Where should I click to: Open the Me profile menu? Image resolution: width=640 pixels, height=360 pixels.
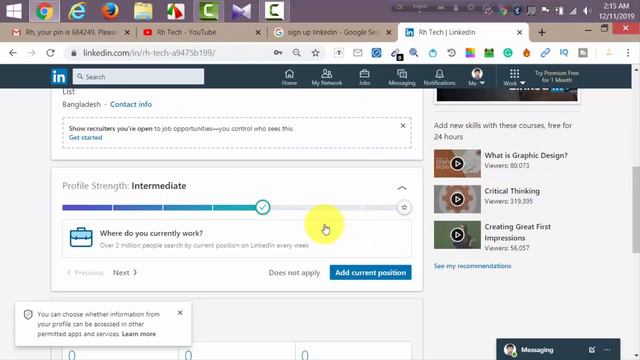click(x=476, y=77)
